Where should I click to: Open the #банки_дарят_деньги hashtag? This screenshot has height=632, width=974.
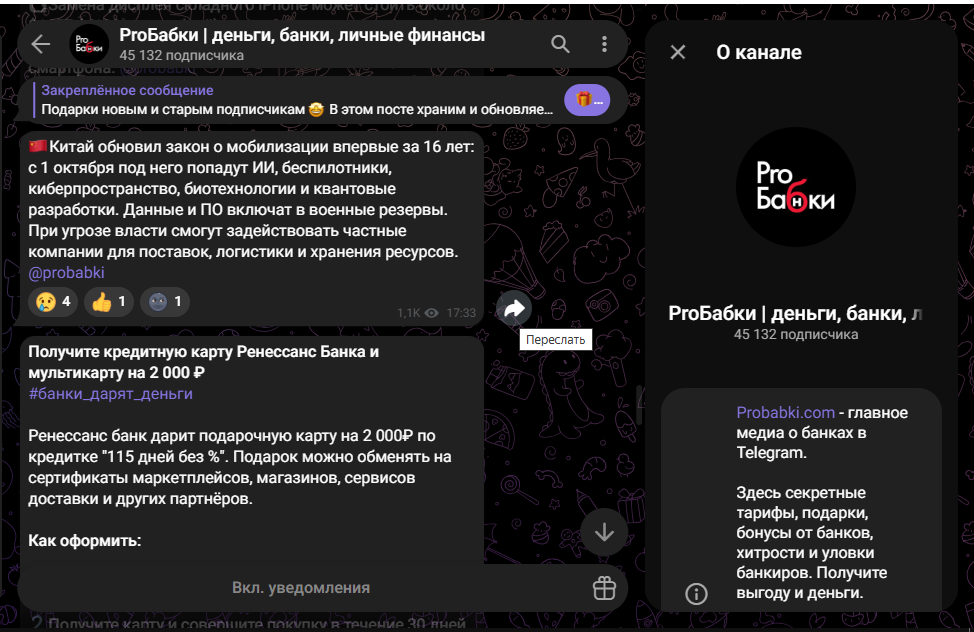(111, 393)
